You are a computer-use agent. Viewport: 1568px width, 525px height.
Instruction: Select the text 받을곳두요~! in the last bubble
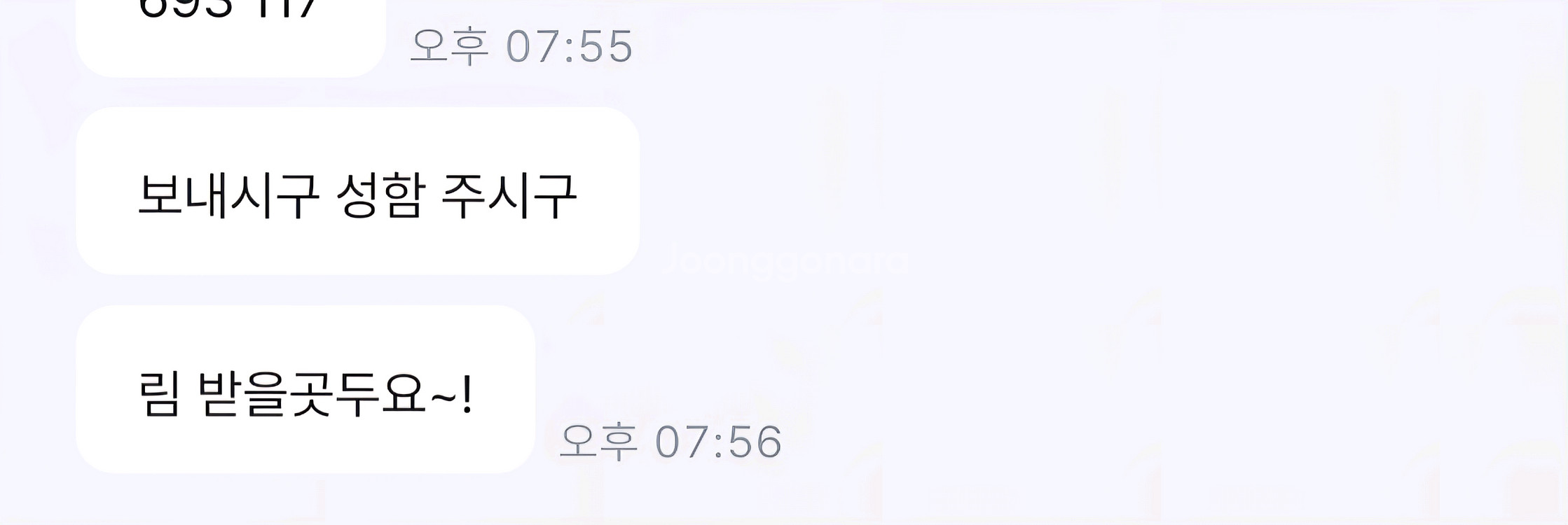[335, 394]
